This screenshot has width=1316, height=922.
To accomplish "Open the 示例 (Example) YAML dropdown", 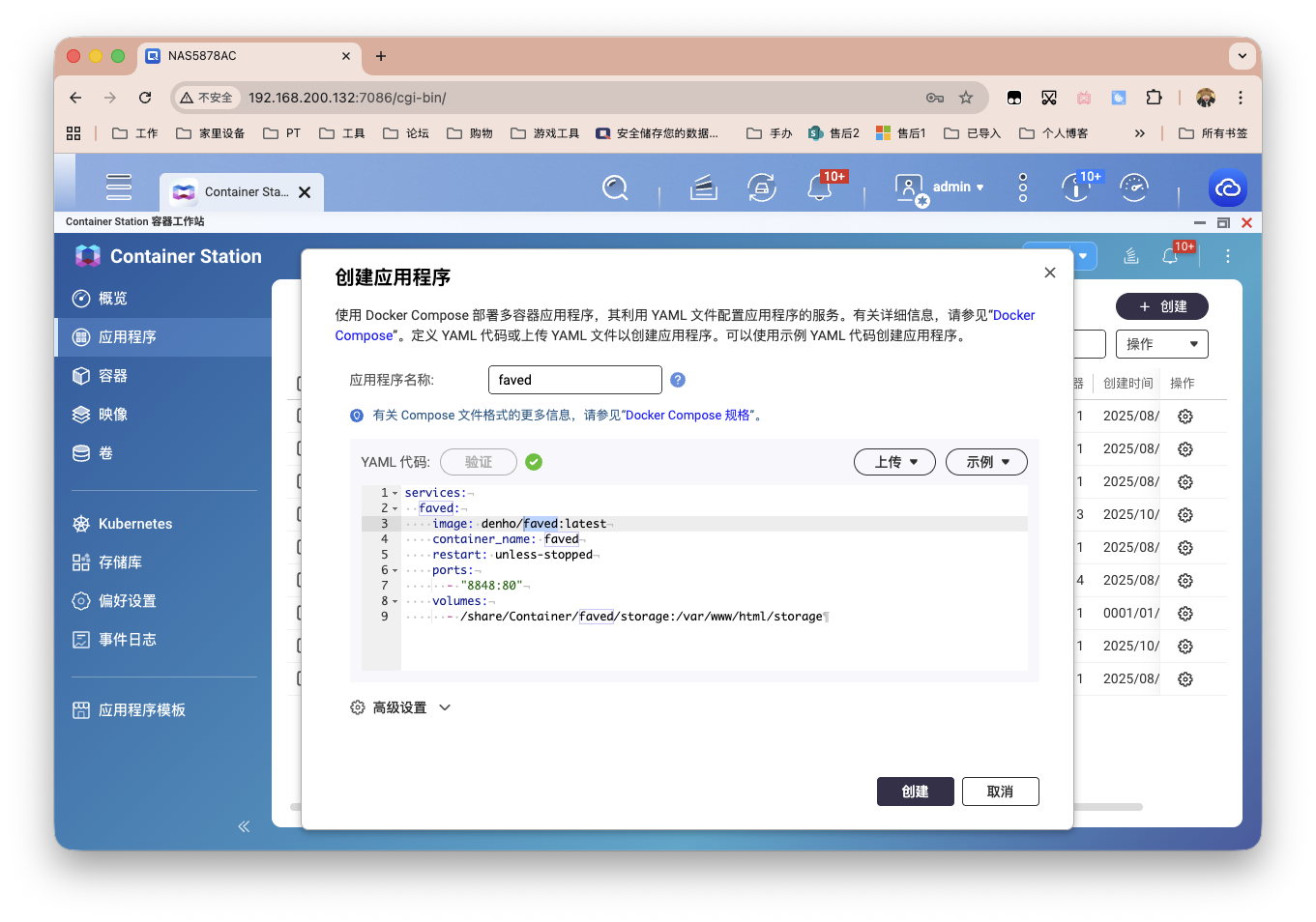I will [x=985, y=462].
